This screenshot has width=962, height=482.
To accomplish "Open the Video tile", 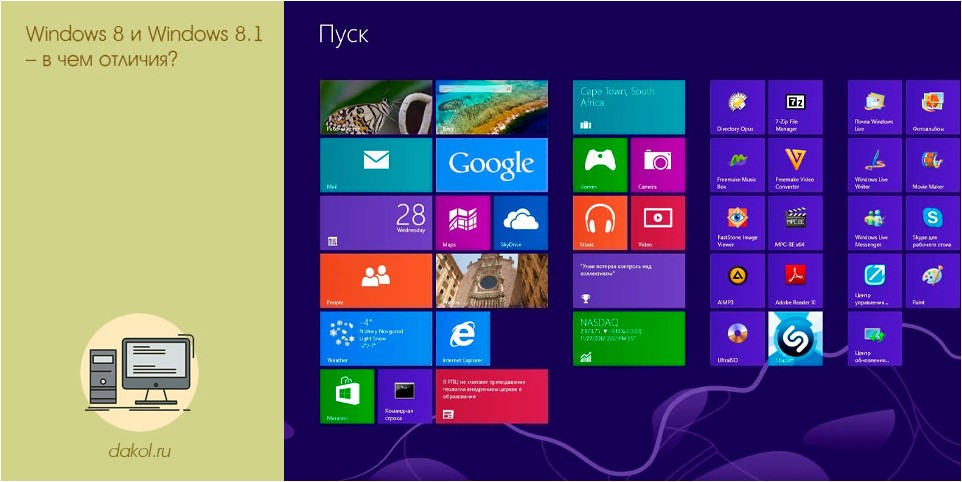I will [658, 223].
